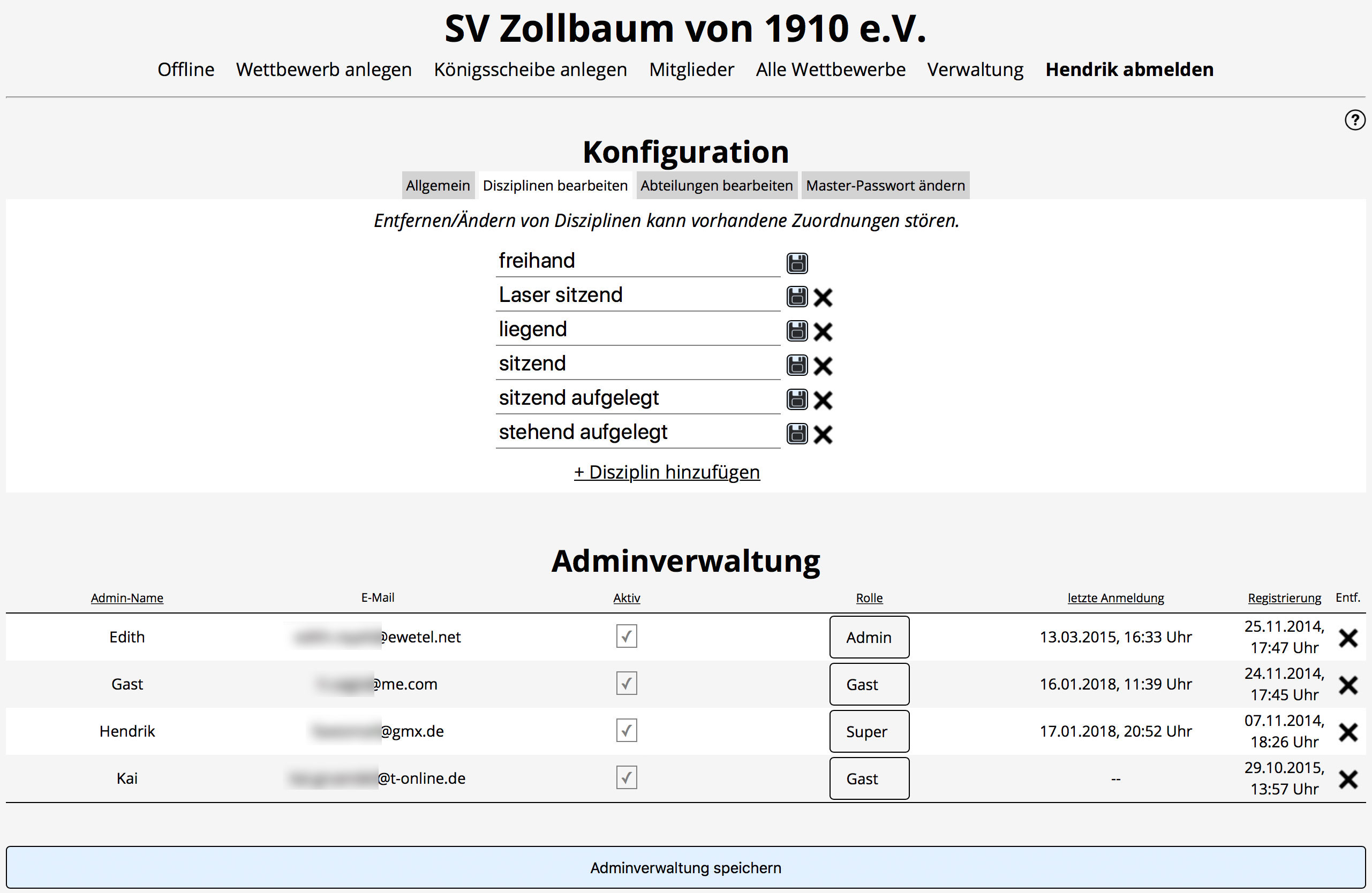Open the Mitglieder menu item
This screenshot has width=1372, height=893.
691,69
